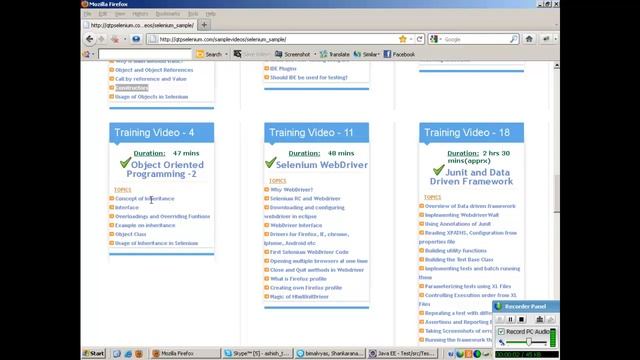Image resolution: width=640 pixels, height=360 pixels.
Task: Click the Forward navigation arrow
Action: point(102,39)
